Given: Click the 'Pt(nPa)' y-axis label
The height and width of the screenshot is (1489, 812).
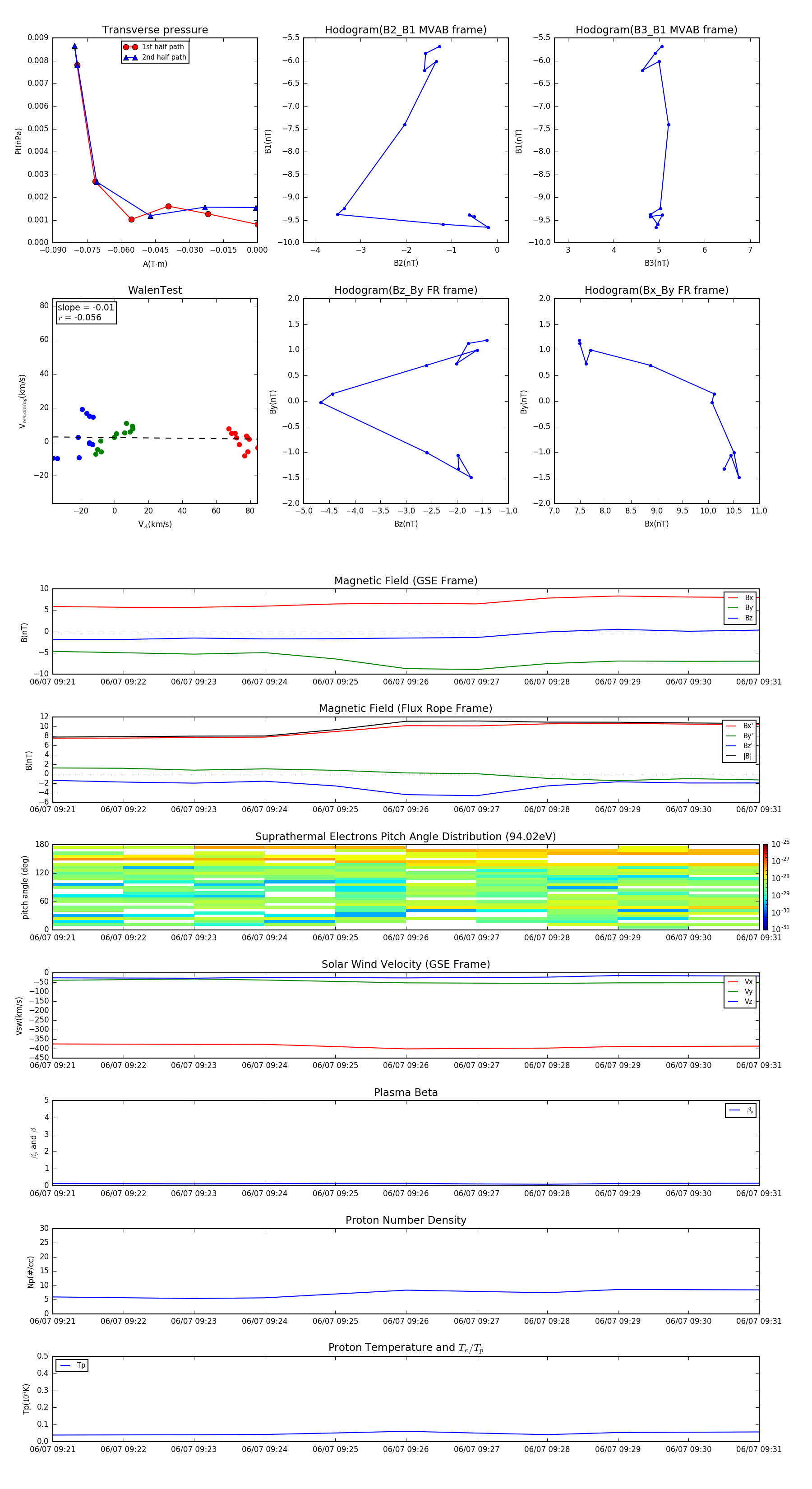Looking at the screenshot, I should tap(18, 141).
